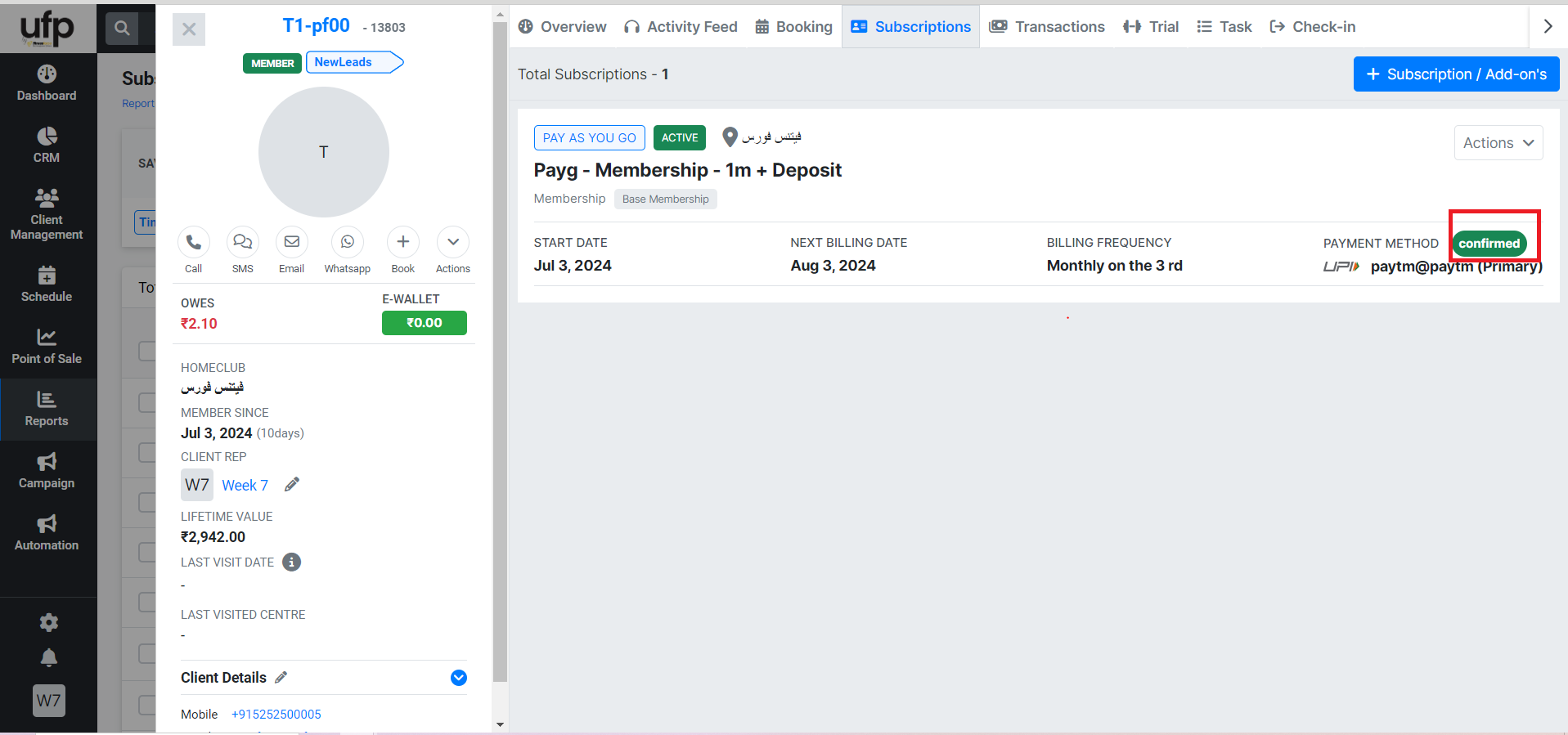Open settings gear in sidebar
1568x735 pixels.
coord(48,623)
